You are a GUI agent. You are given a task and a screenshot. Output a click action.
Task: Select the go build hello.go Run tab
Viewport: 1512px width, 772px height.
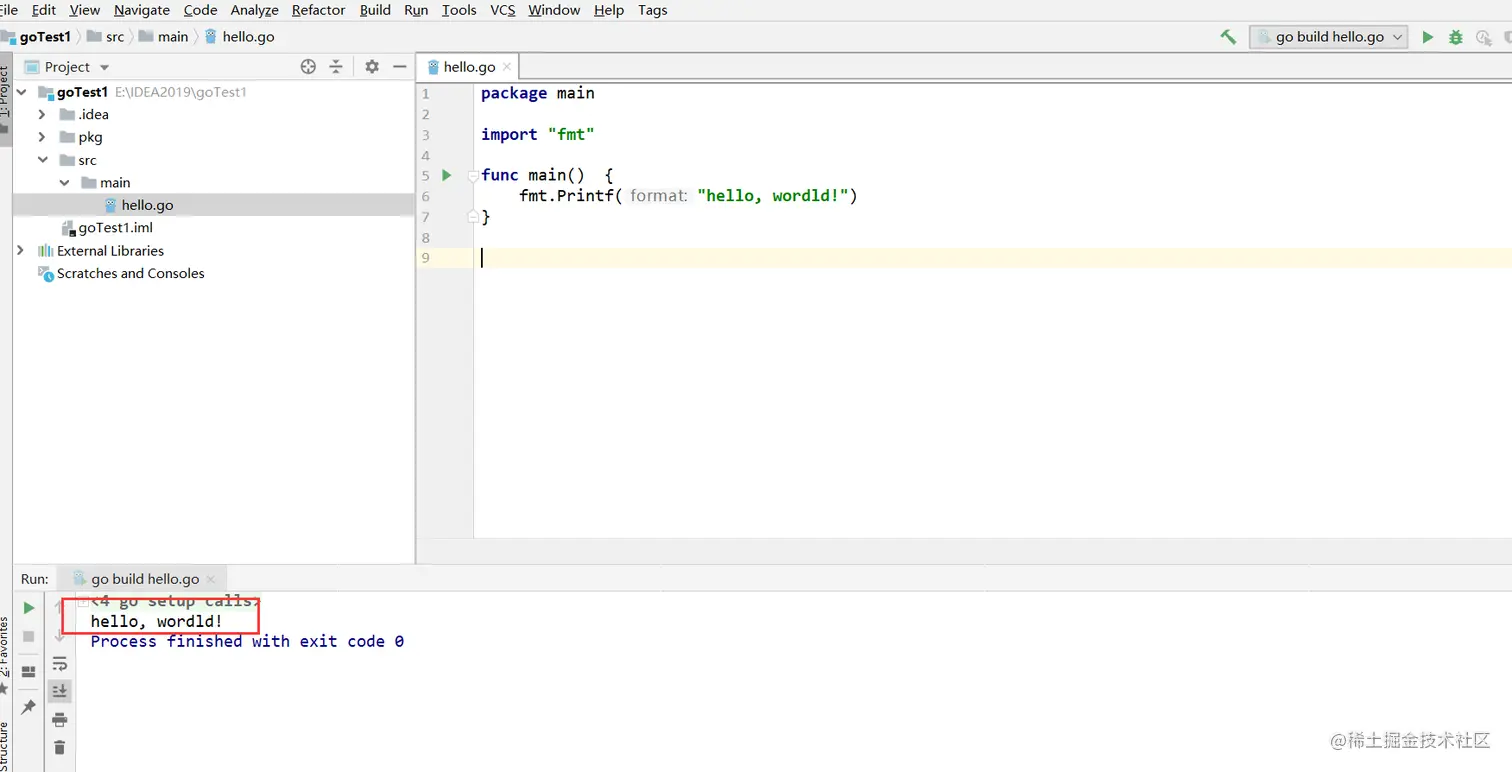coord(144,579)
